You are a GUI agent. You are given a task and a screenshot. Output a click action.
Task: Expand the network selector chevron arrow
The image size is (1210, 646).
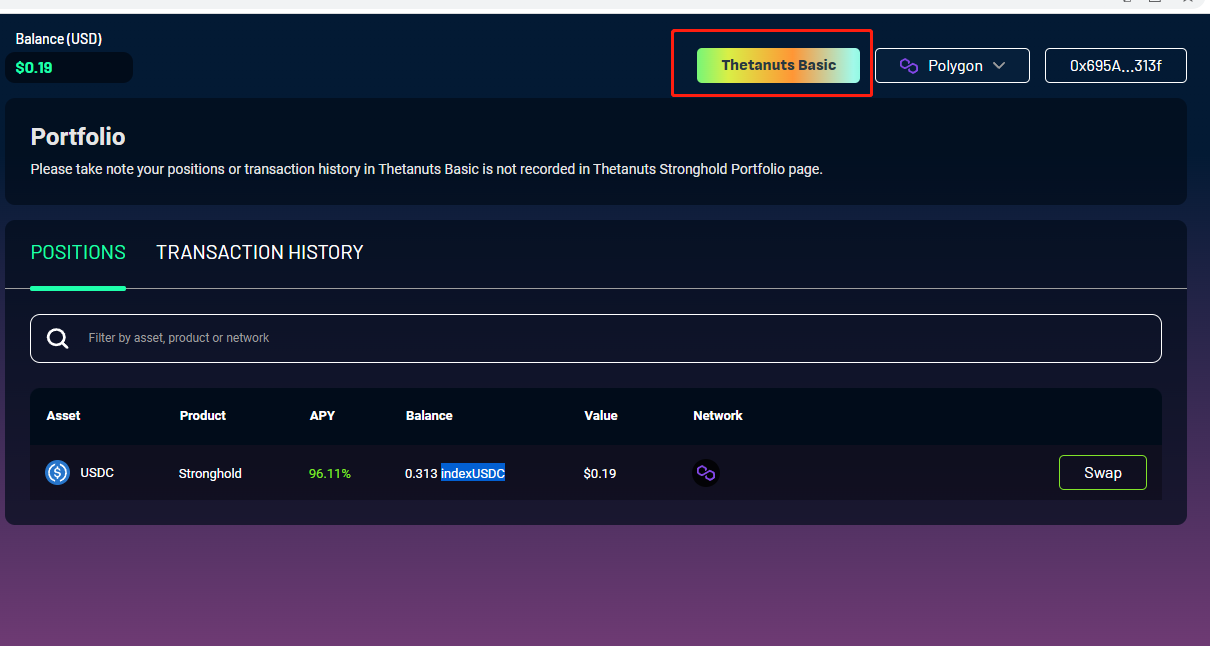998,66
